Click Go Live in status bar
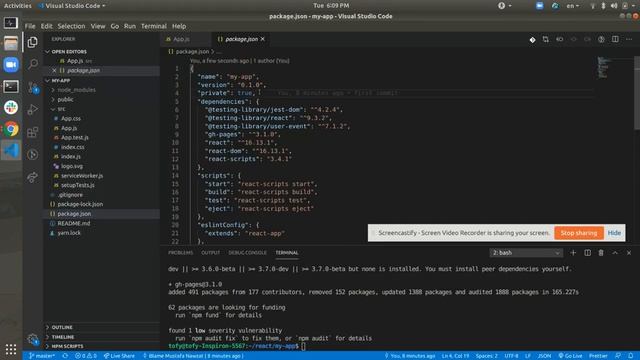 (x=570, y=356)
